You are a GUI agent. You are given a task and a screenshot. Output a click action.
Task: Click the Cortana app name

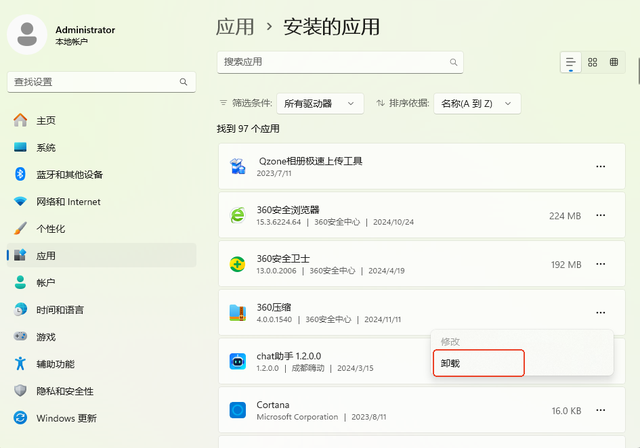[x=273, y=405]
